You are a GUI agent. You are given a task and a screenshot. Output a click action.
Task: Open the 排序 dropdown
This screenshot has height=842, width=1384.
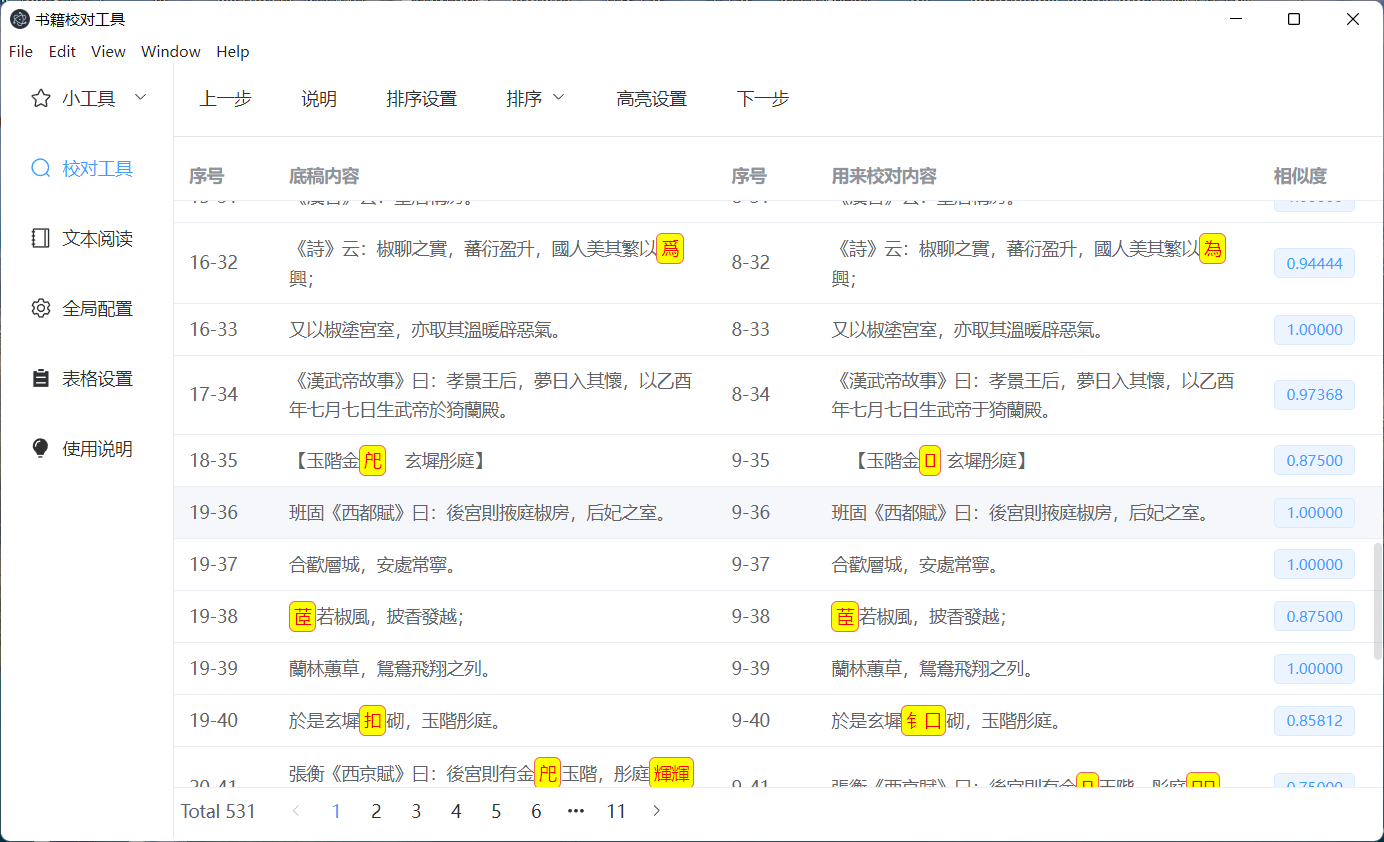tap(536, 98)
